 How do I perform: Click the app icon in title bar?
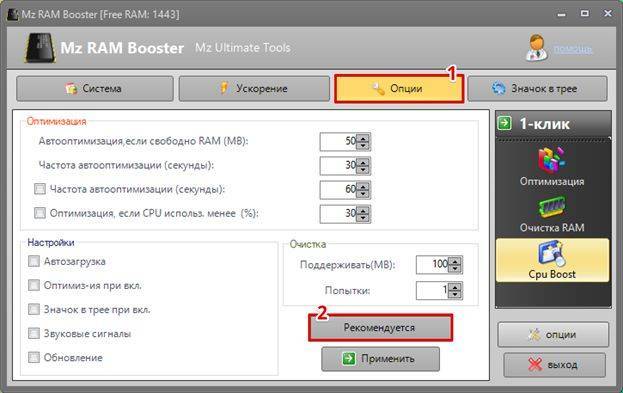click(13, 15)
